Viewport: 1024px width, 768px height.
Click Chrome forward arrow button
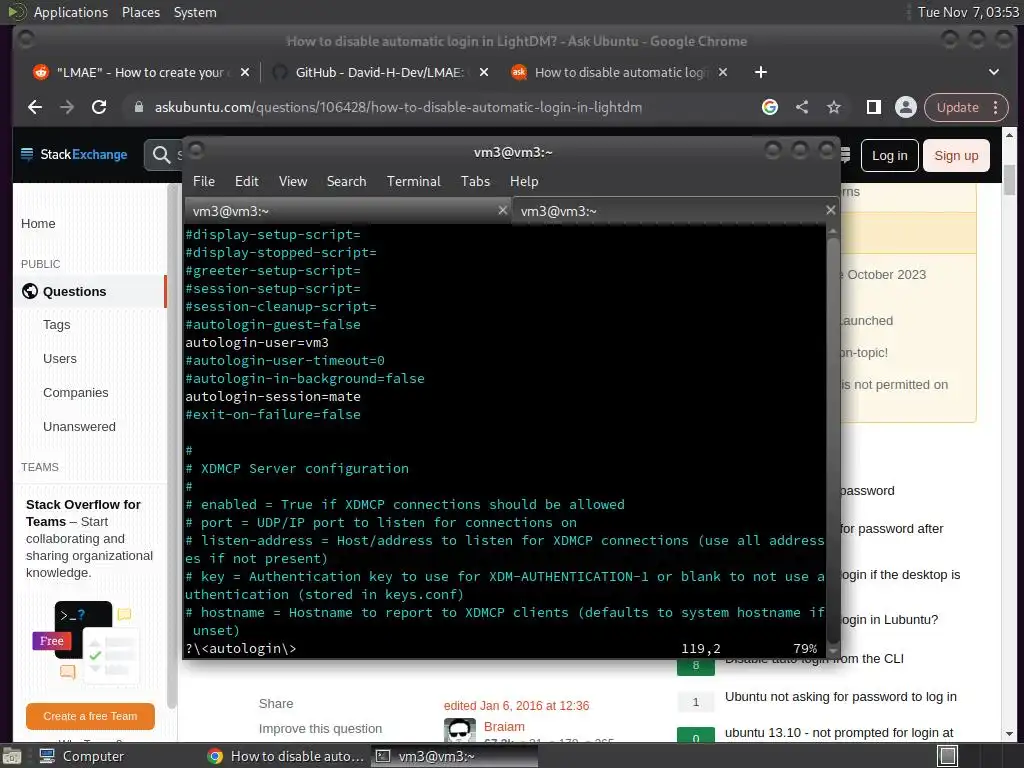click(x=67, y=107)
